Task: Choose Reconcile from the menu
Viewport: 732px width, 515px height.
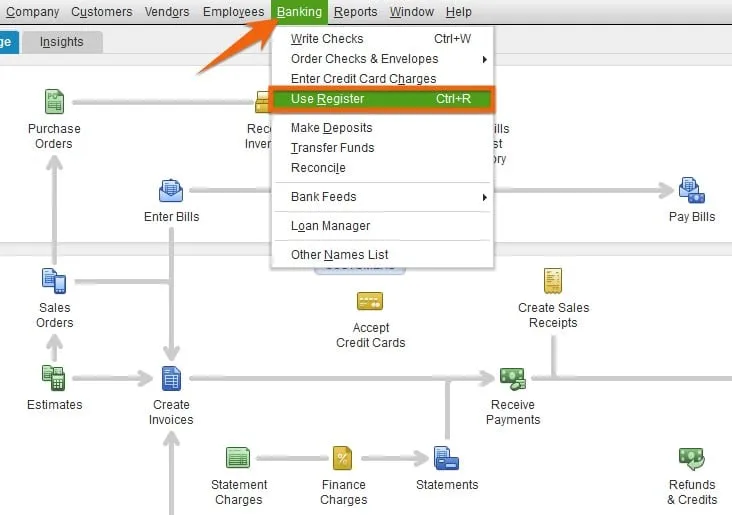Action: pyautogui.click(x=381, y=168)
